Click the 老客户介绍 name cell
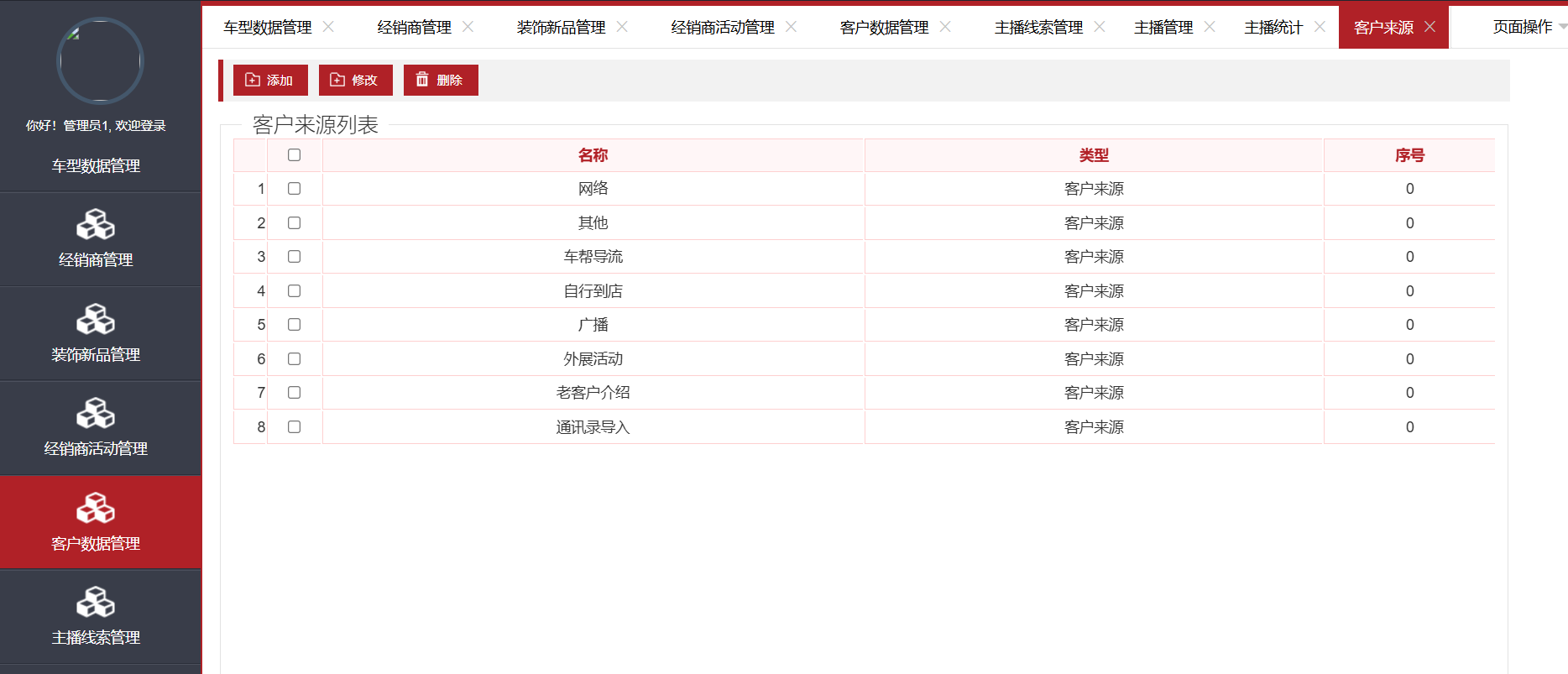1568x674 pixels. pos(593,393)
